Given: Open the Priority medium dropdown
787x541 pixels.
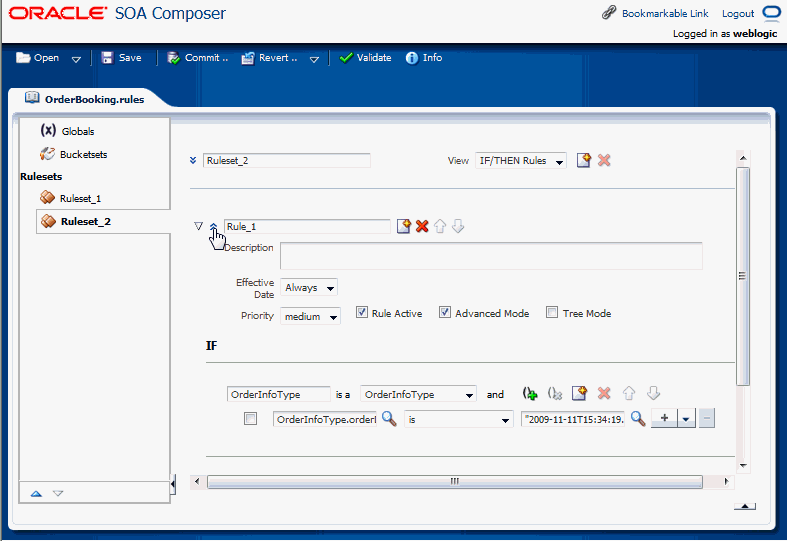Looking at the screenshot, I should [310, 316].
